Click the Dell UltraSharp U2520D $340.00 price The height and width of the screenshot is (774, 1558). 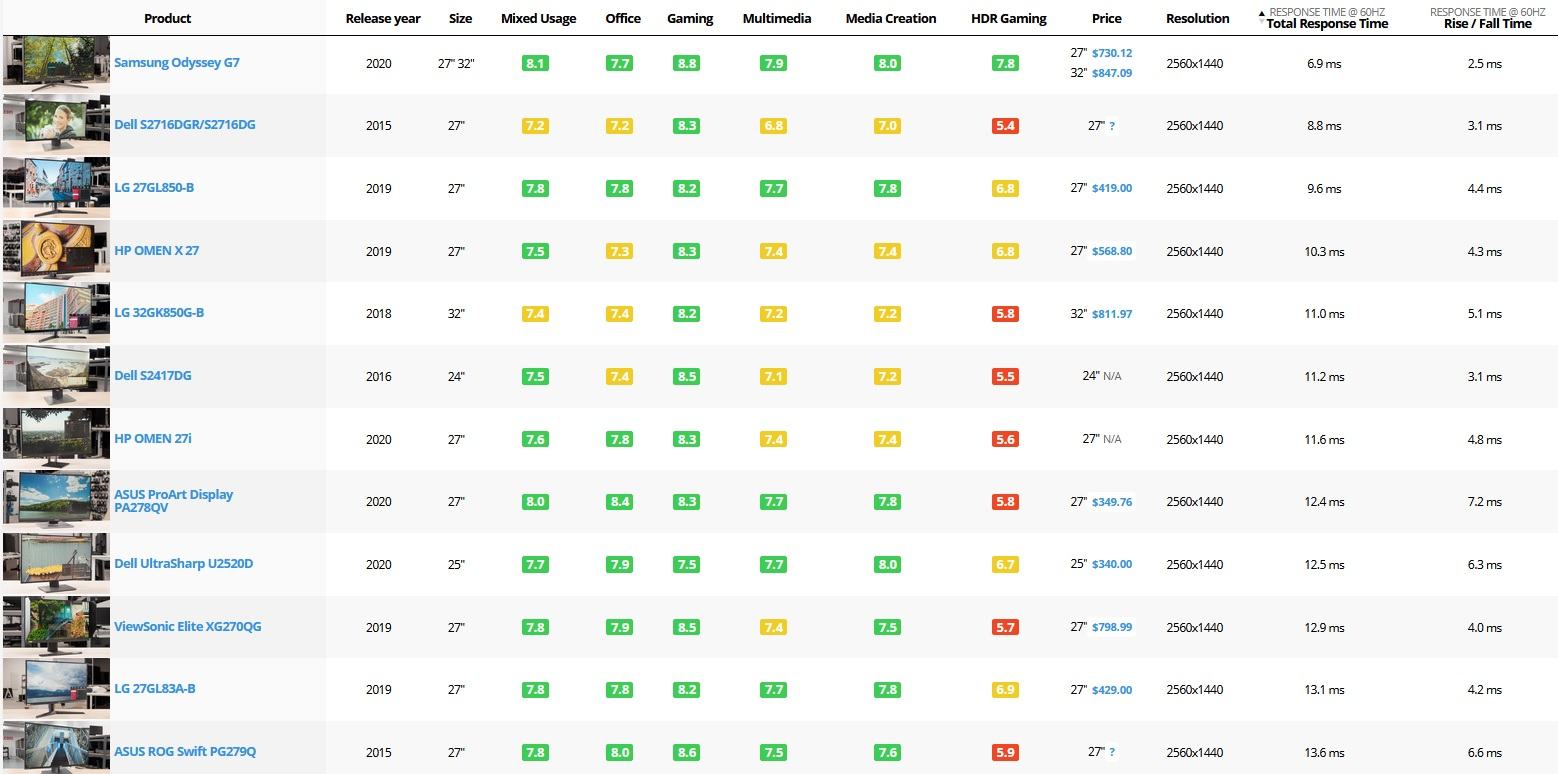tap(1112, 564)
